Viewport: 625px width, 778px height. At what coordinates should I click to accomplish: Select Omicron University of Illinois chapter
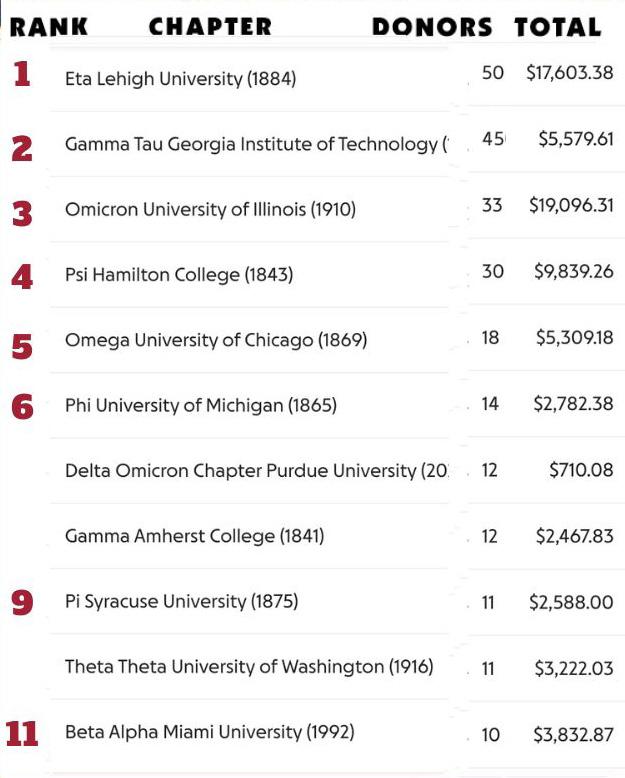[x=210, y=209]
